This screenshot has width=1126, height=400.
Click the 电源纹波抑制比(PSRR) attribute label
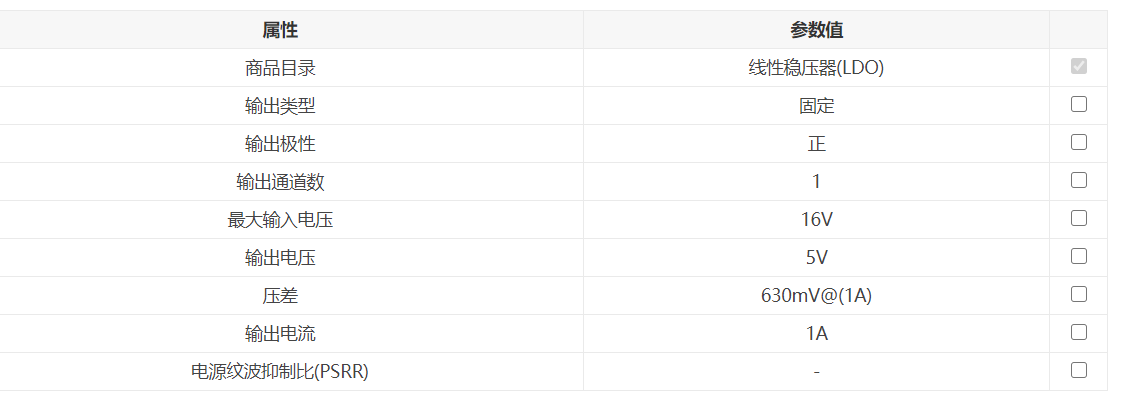(x=280, y=372)
